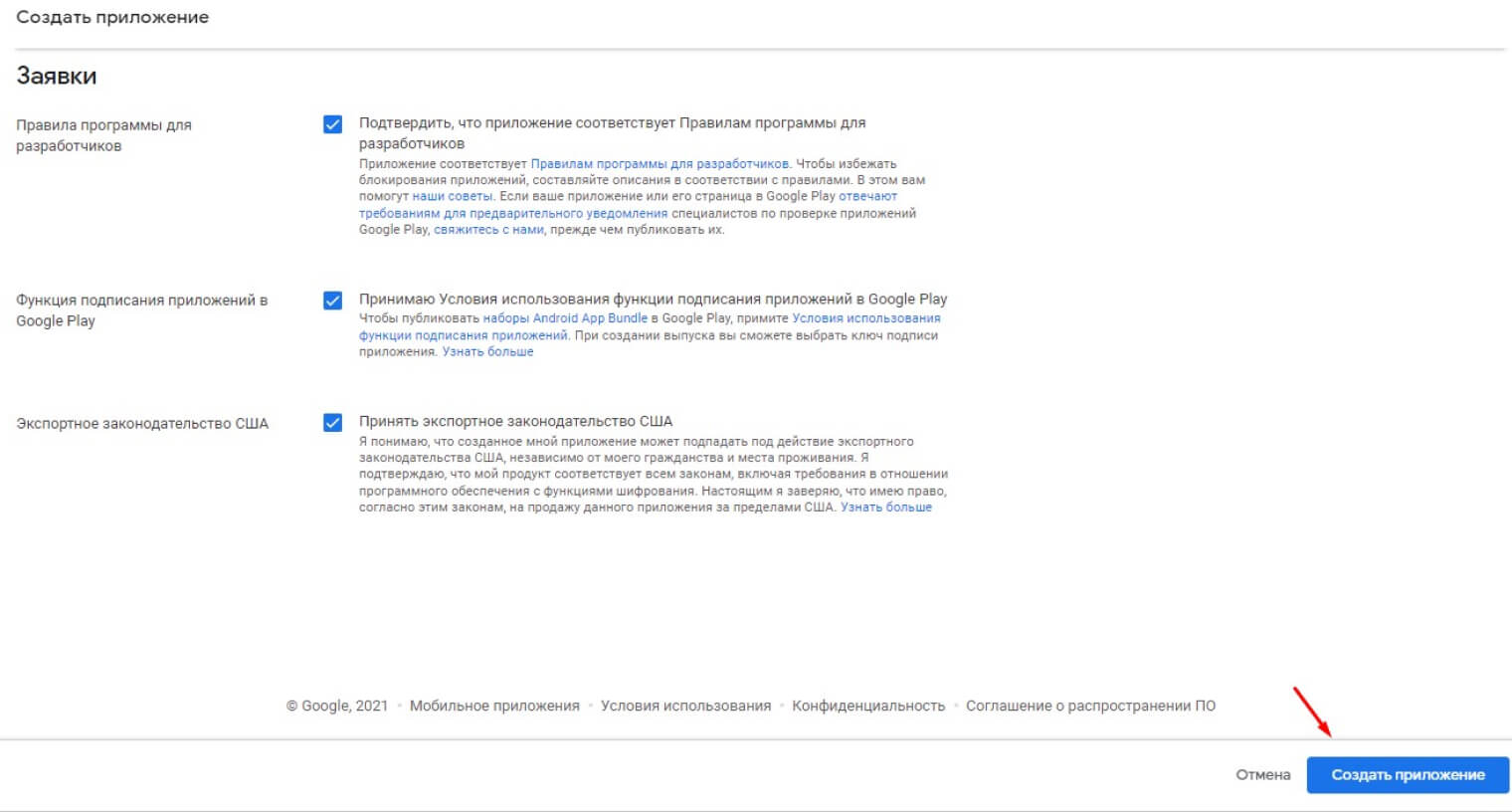Toggle the Google Play app signing checkbox
The width and height of the screenshot is (1512, 812).
coord(332,301)
